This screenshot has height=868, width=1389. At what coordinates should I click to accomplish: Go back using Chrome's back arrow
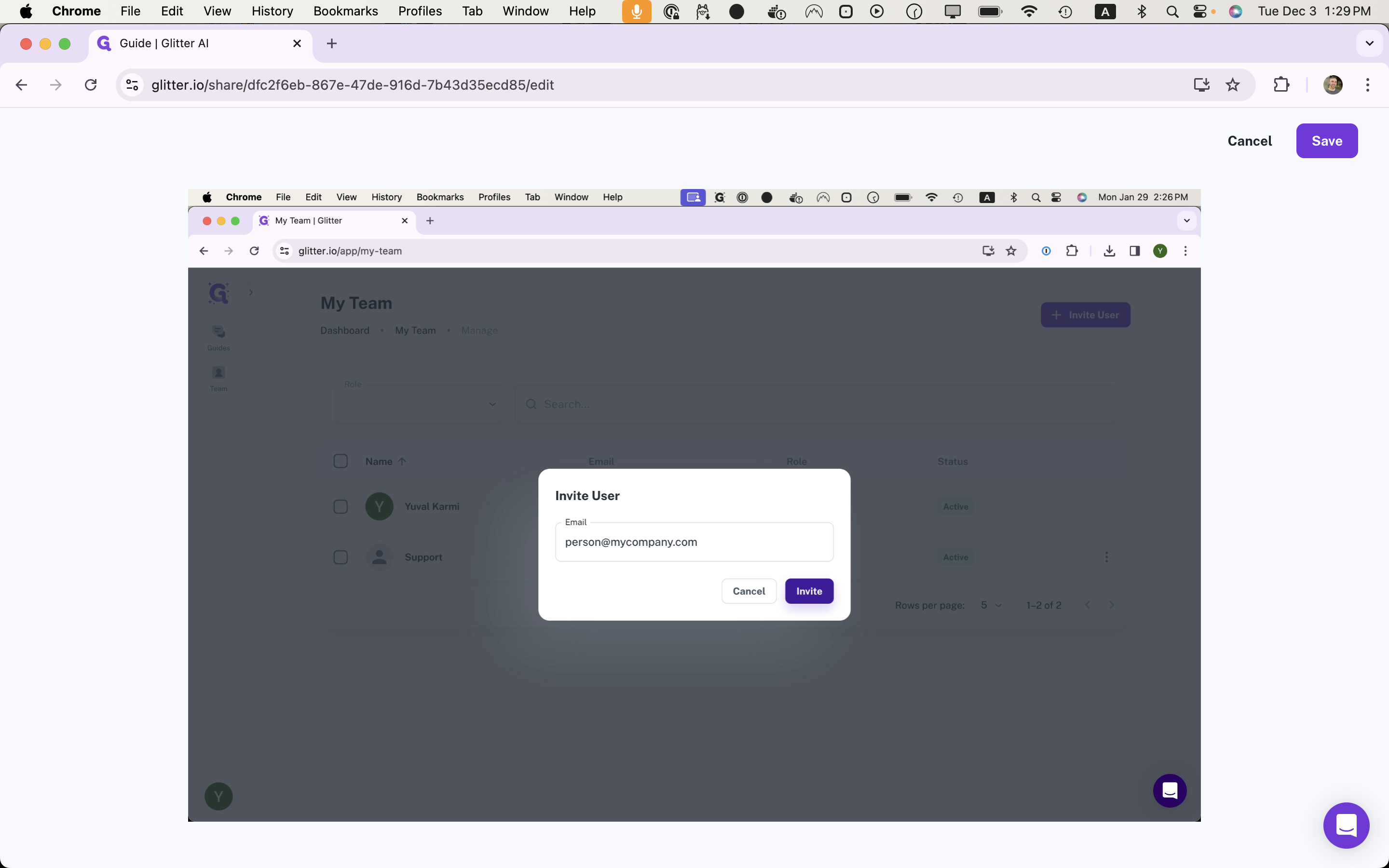[21, 85]
